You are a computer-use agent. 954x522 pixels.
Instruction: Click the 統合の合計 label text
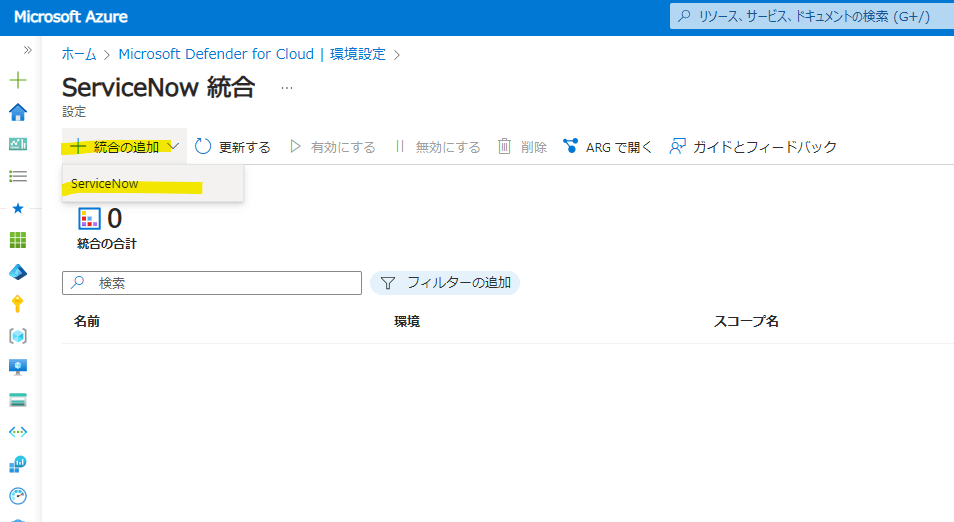[107, 244]
